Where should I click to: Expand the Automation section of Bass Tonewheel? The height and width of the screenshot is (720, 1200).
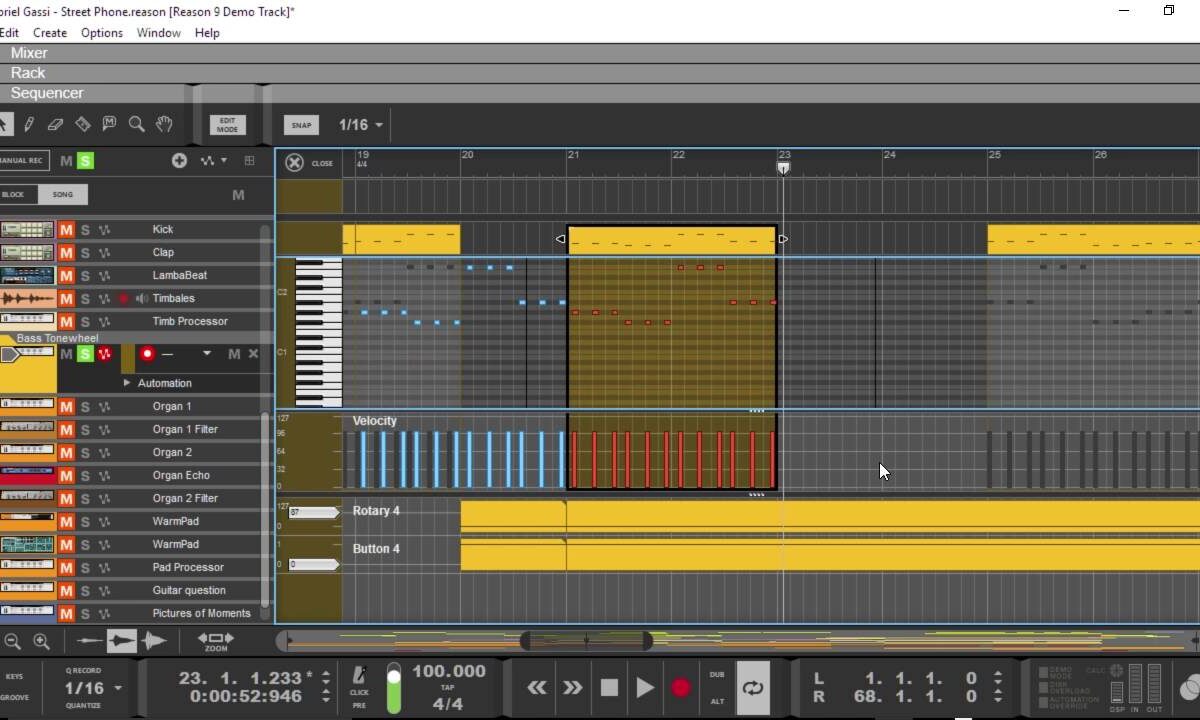127,383
